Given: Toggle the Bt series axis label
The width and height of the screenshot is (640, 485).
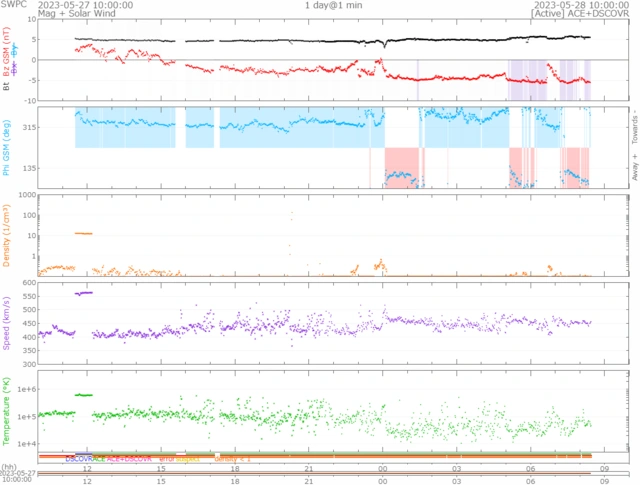Looking at the screenshot, I should point(6,86).
